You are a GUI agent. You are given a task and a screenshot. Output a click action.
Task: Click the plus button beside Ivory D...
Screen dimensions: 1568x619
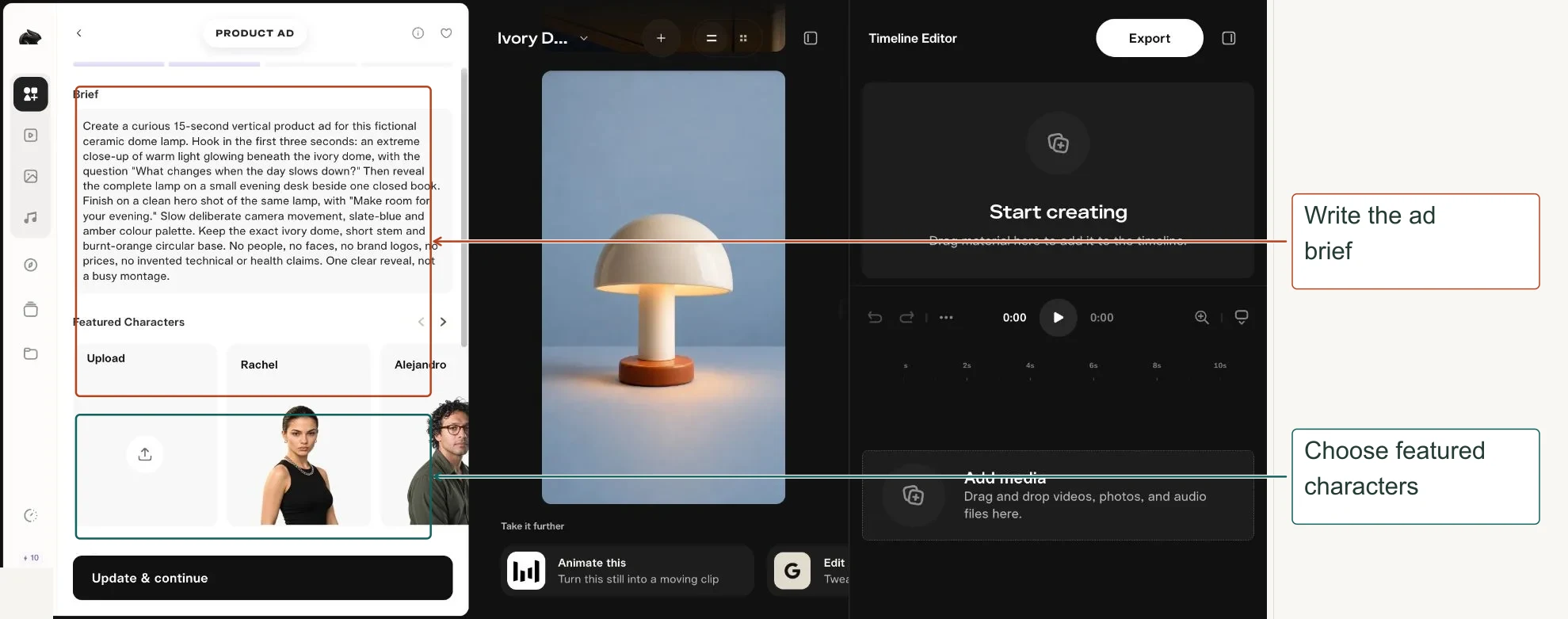tap(661, 38)
